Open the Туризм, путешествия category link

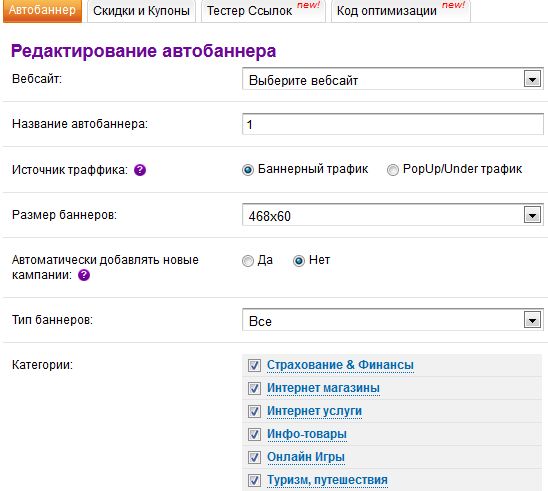[327, 480]
